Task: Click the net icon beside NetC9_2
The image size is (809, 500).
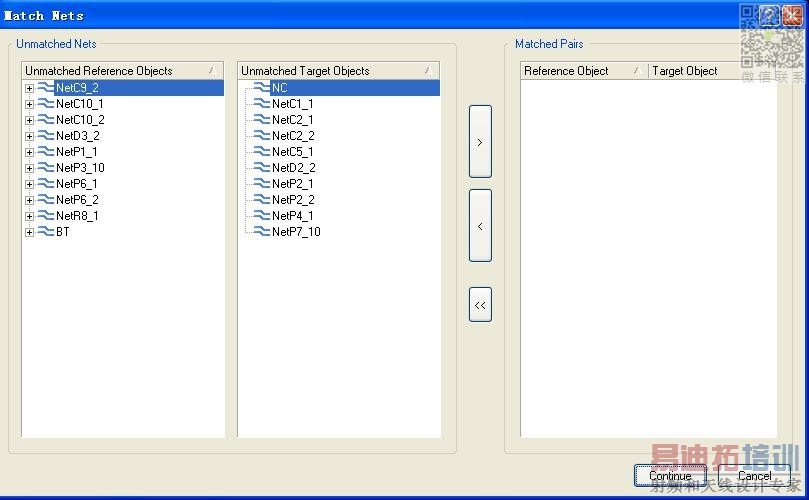Action: point(46,87)
